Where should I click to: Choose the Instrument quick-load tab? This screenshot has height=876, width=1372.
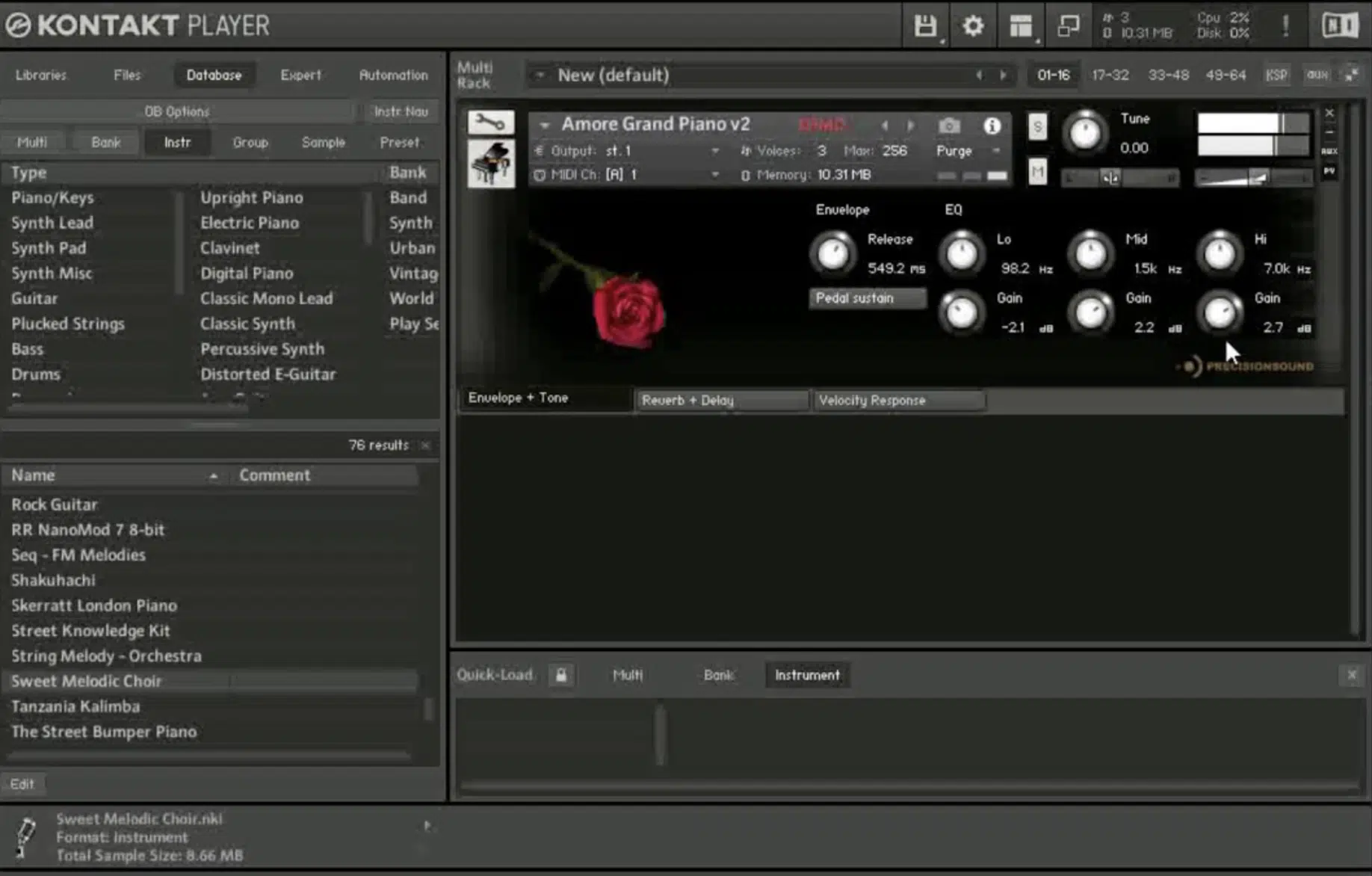[x=807, y=675]
